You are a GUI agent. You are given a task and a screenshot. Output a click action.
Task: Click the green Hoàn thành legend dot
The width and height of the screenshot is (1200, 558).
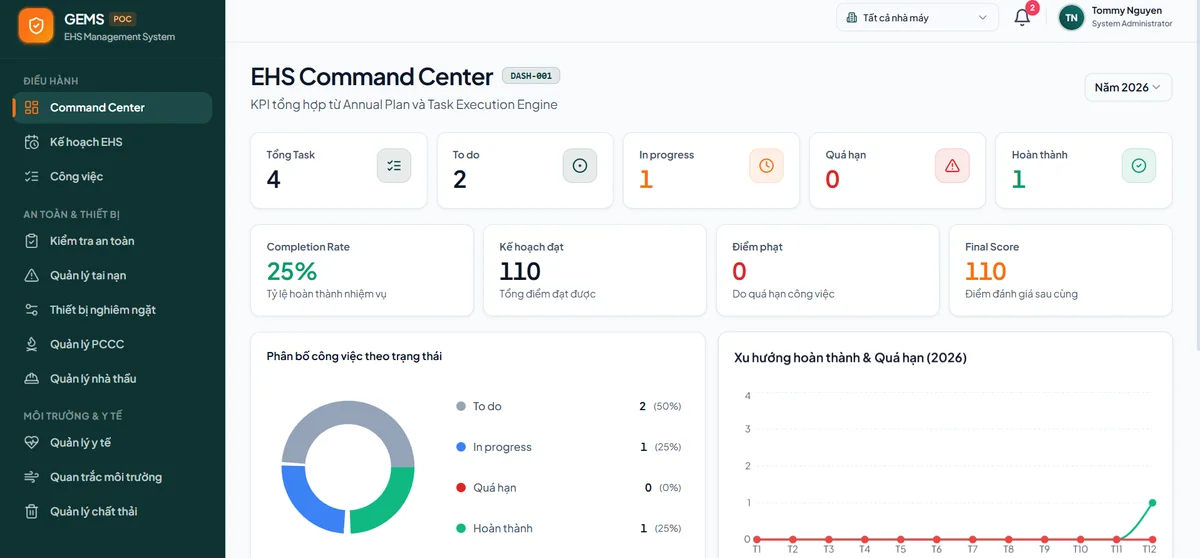(461, 528)
